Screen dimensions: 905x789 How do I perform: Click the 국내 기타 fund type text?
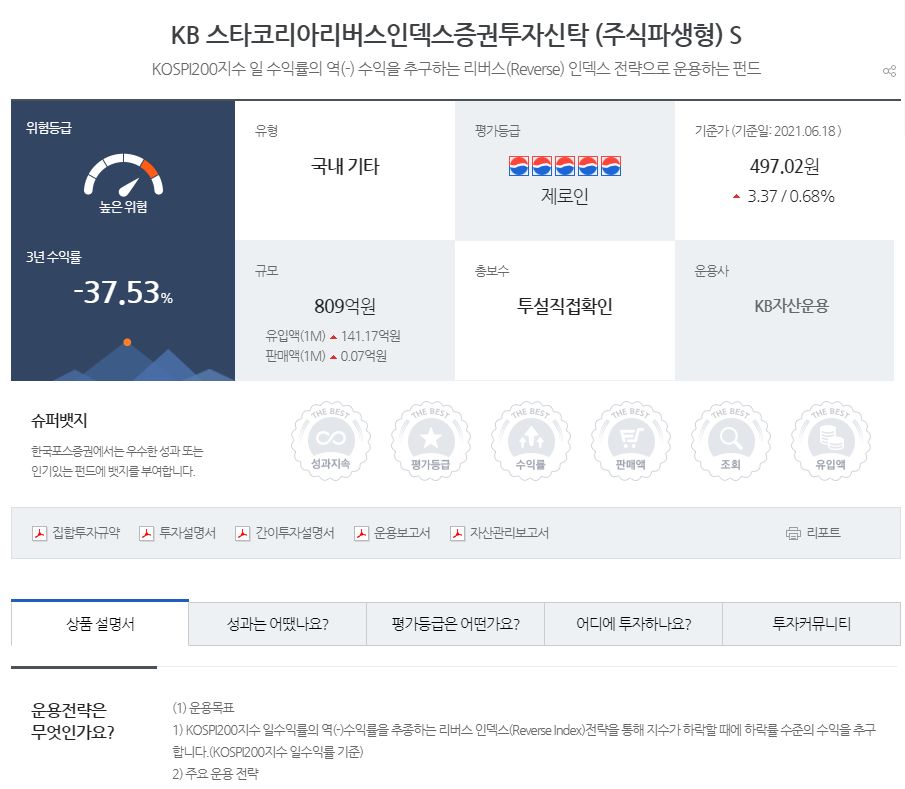[345, 167]
